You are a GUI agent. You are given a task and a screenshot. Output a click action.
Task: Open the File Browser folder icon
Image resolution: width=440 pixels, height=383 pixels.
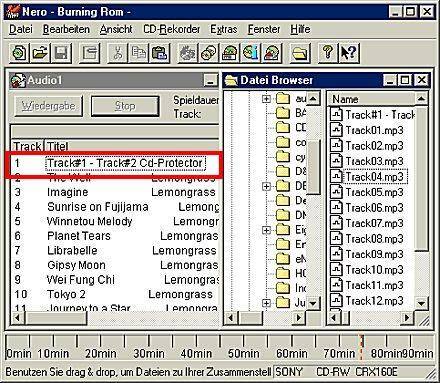[x=300, y=53]
